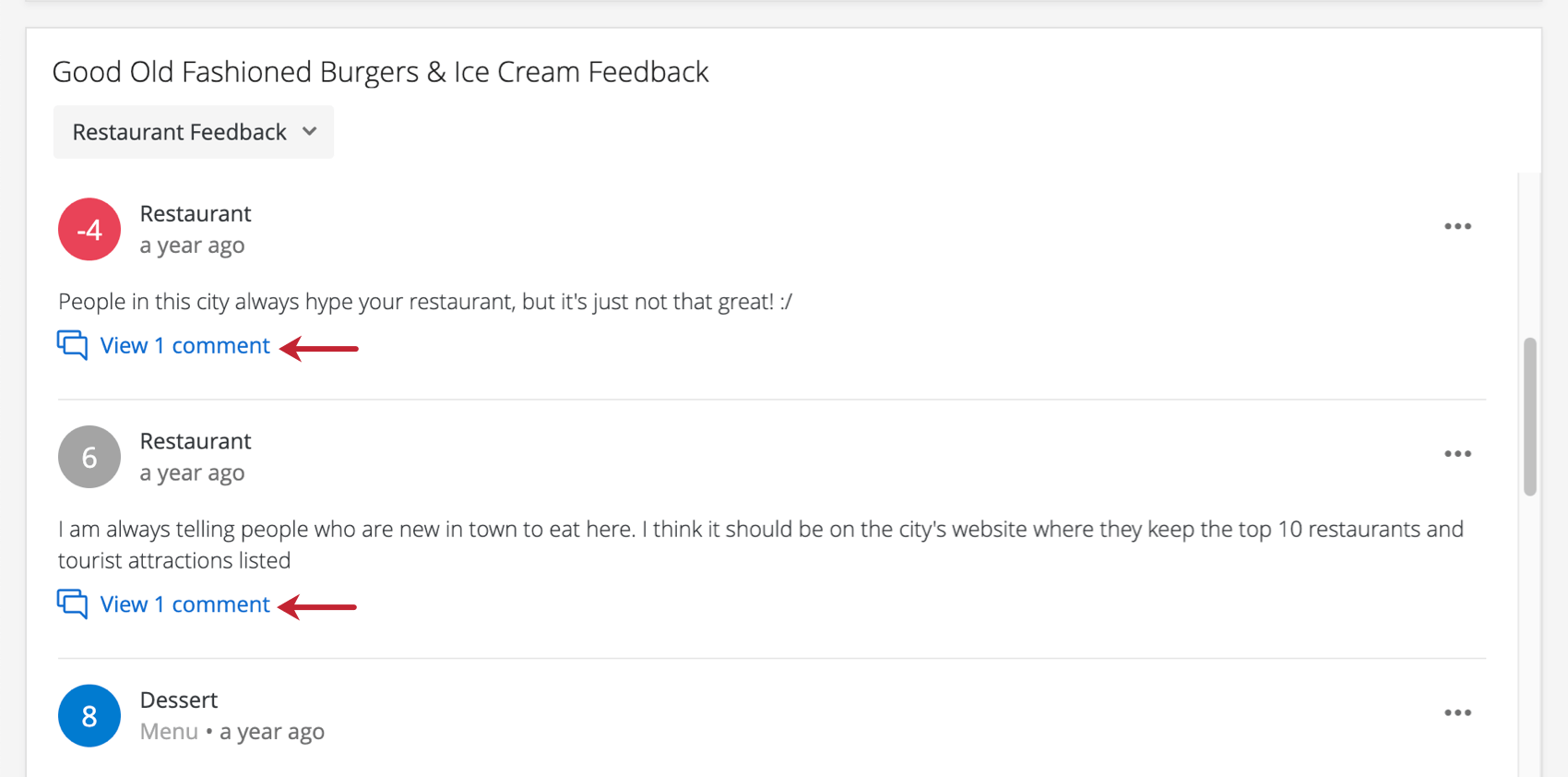1568x777 pixels.
Task: View 1 comment under the second Restaurant post
Action: pos(184,604)
